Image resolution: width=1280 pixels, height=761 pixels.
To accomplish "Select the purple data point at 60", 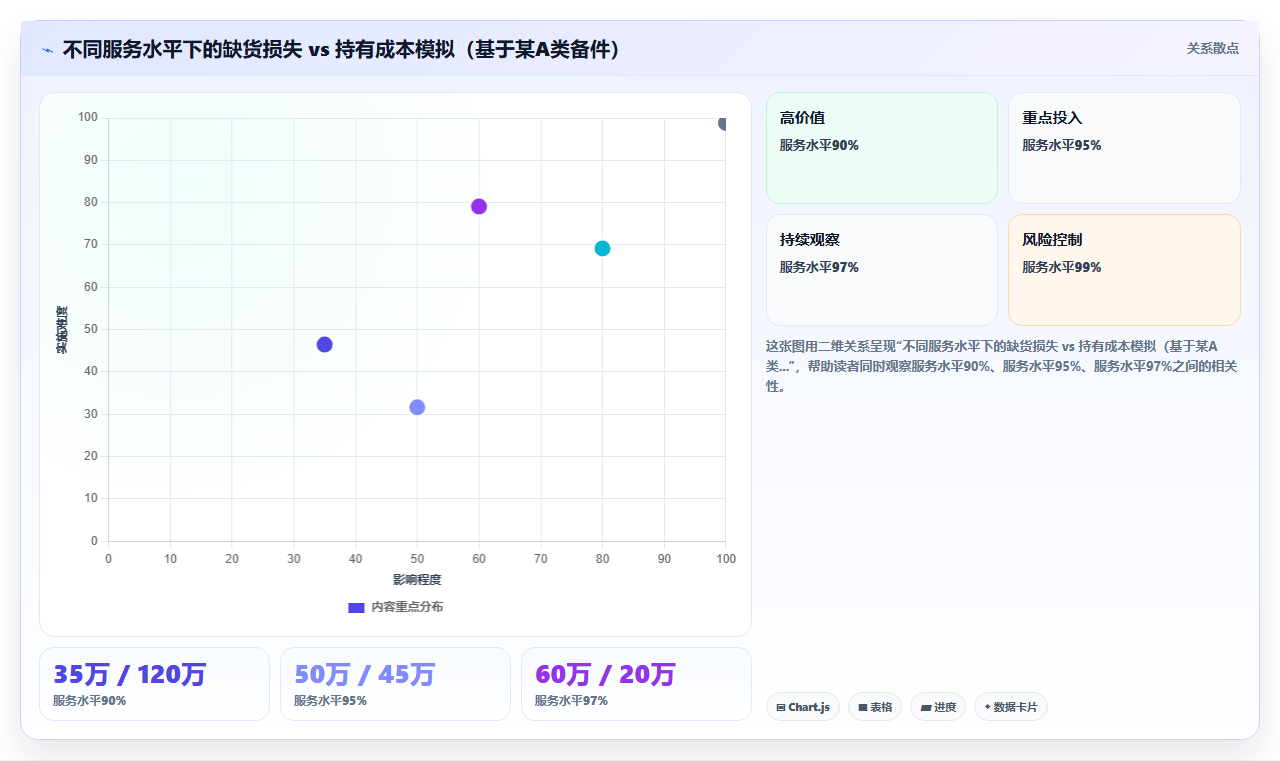I will click(x=479, y=206).
